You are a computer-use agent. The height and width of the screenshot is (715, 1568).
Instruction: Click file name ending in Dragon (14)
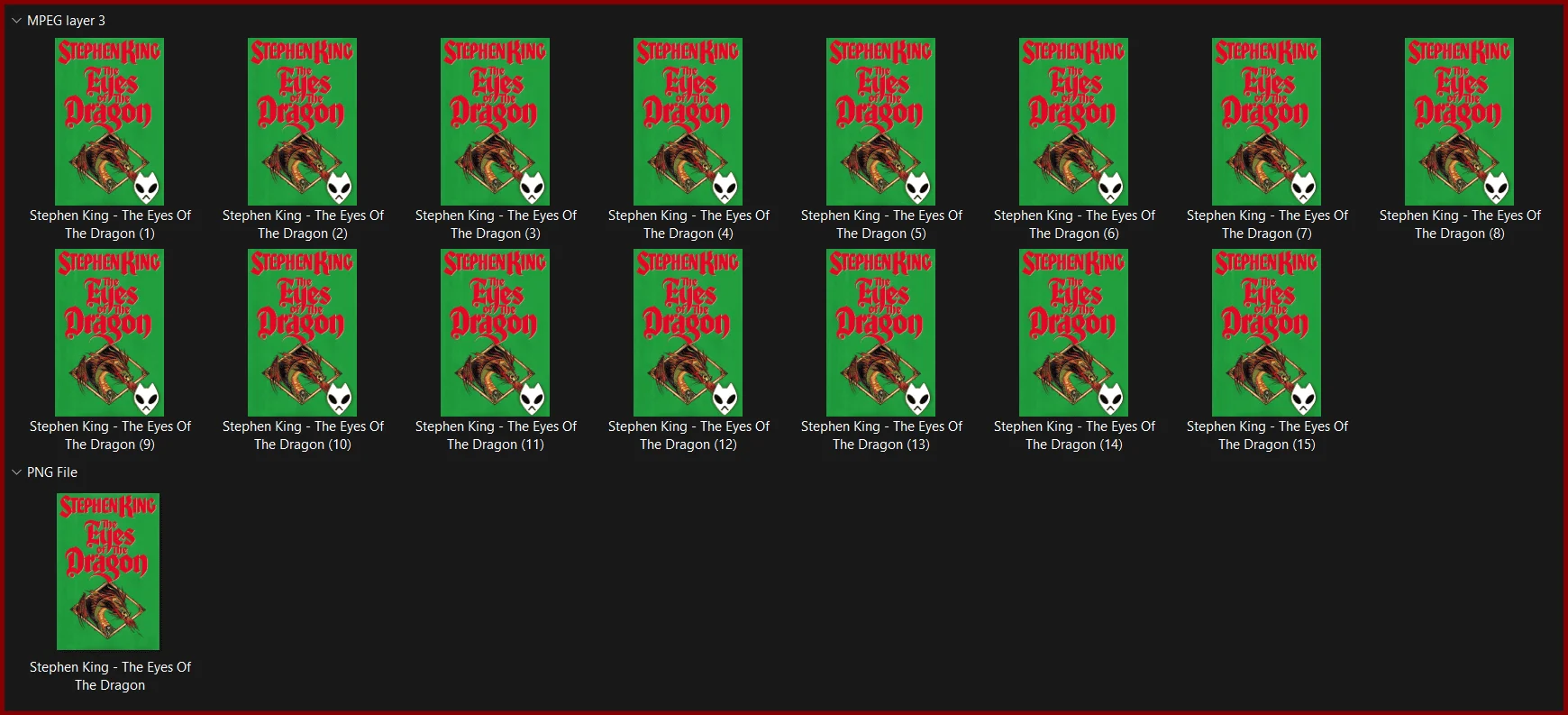coord(1074,435)
